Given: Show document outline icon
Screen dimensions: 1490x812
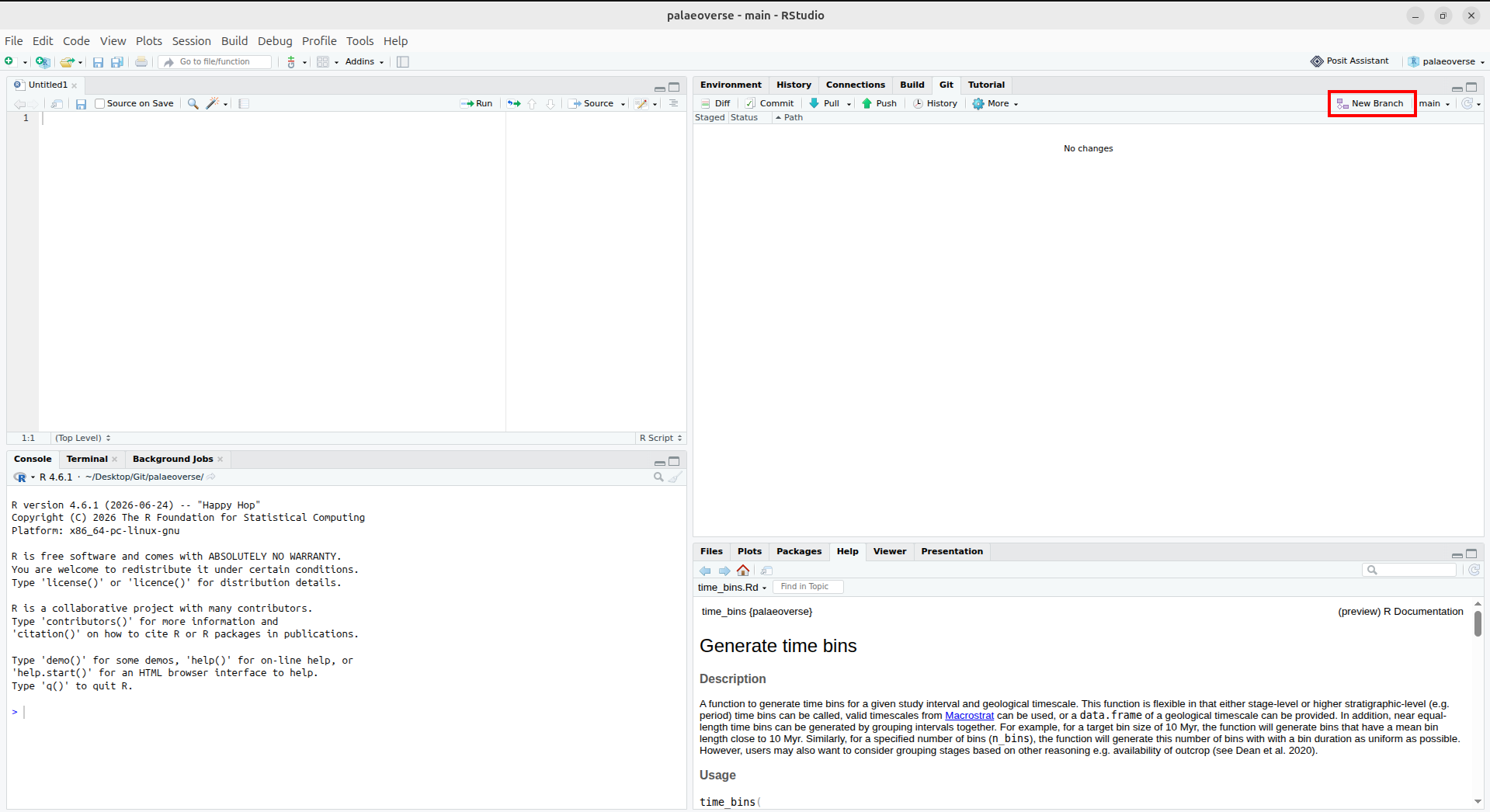Looking at the screenshot, I should (673, 104).
